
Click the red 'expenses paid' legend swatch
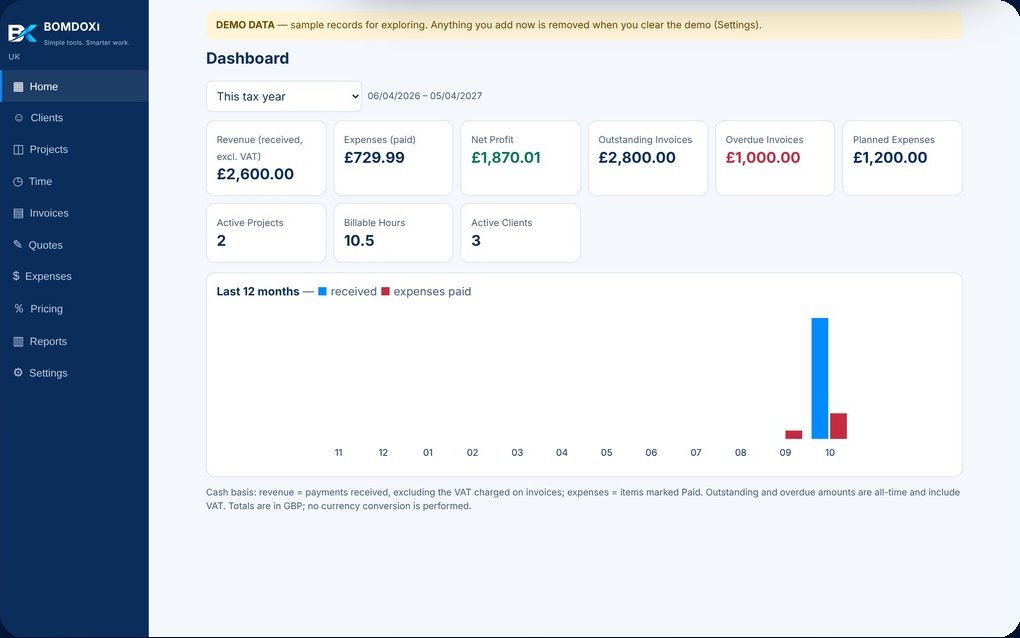click(x=385, y=291)
